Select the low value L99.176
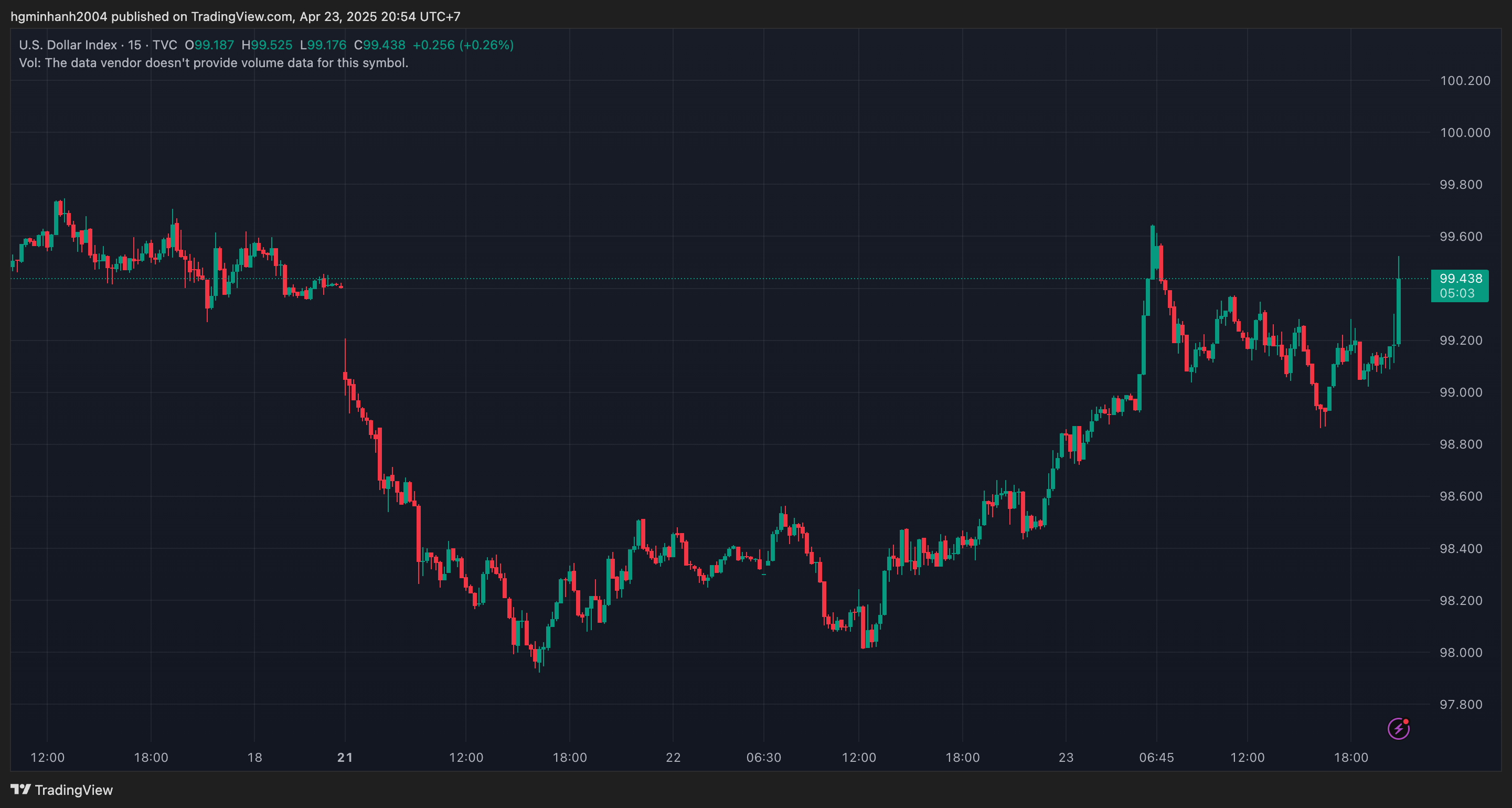This screenshot has height=808, width=1512. click(323, 45)
